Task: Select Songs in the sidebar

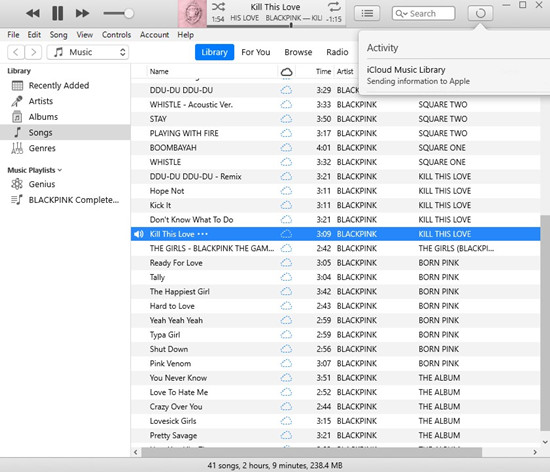Action: tap(65, 133)
